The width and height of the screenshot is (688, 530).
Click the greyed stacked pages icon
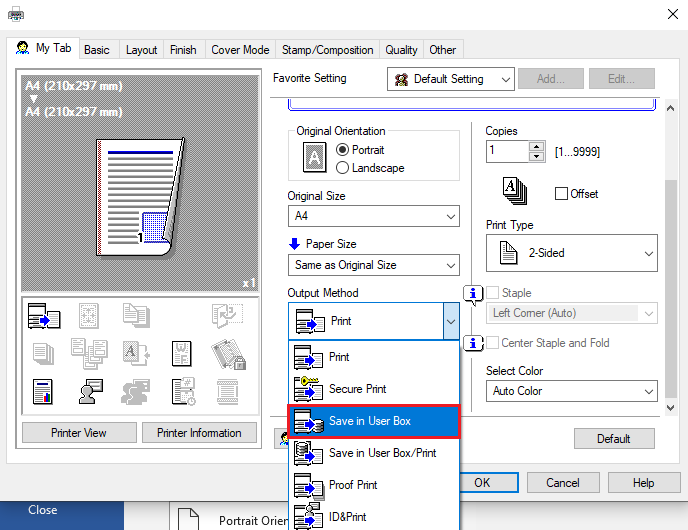tap(43, 354)
